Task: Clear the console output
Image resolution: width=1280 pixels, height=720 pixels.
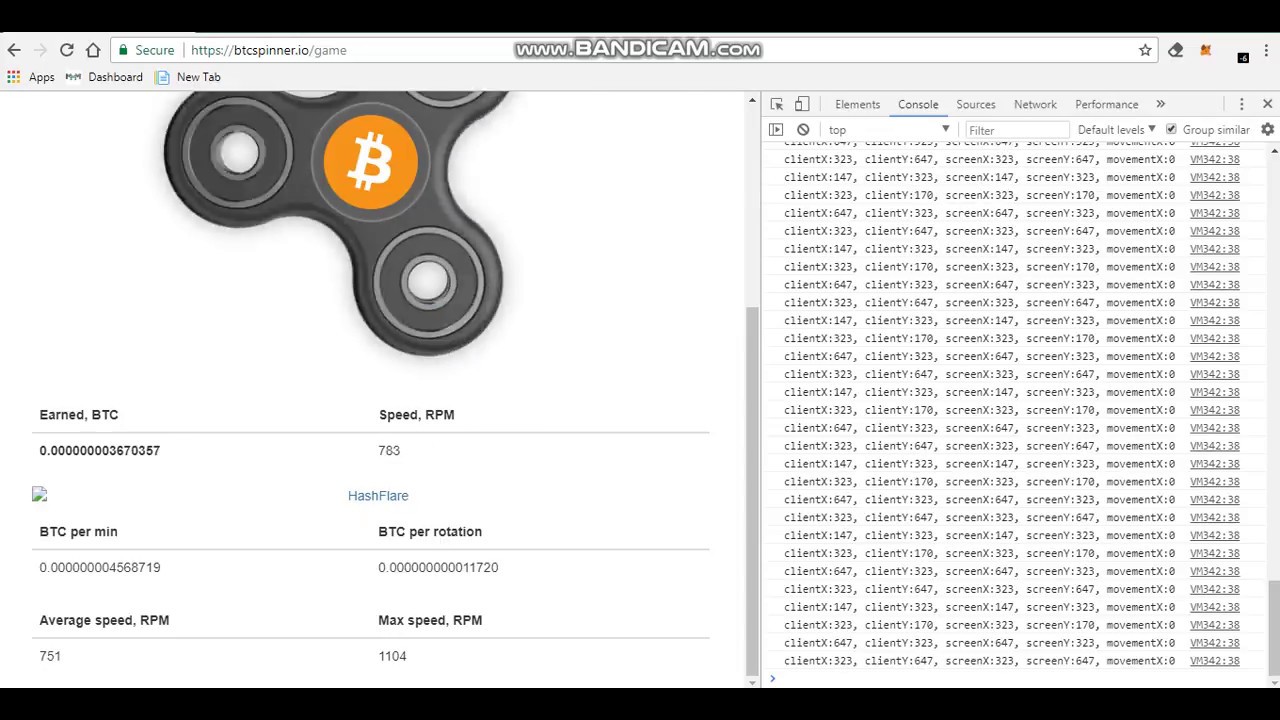Action: coord(803,130)
